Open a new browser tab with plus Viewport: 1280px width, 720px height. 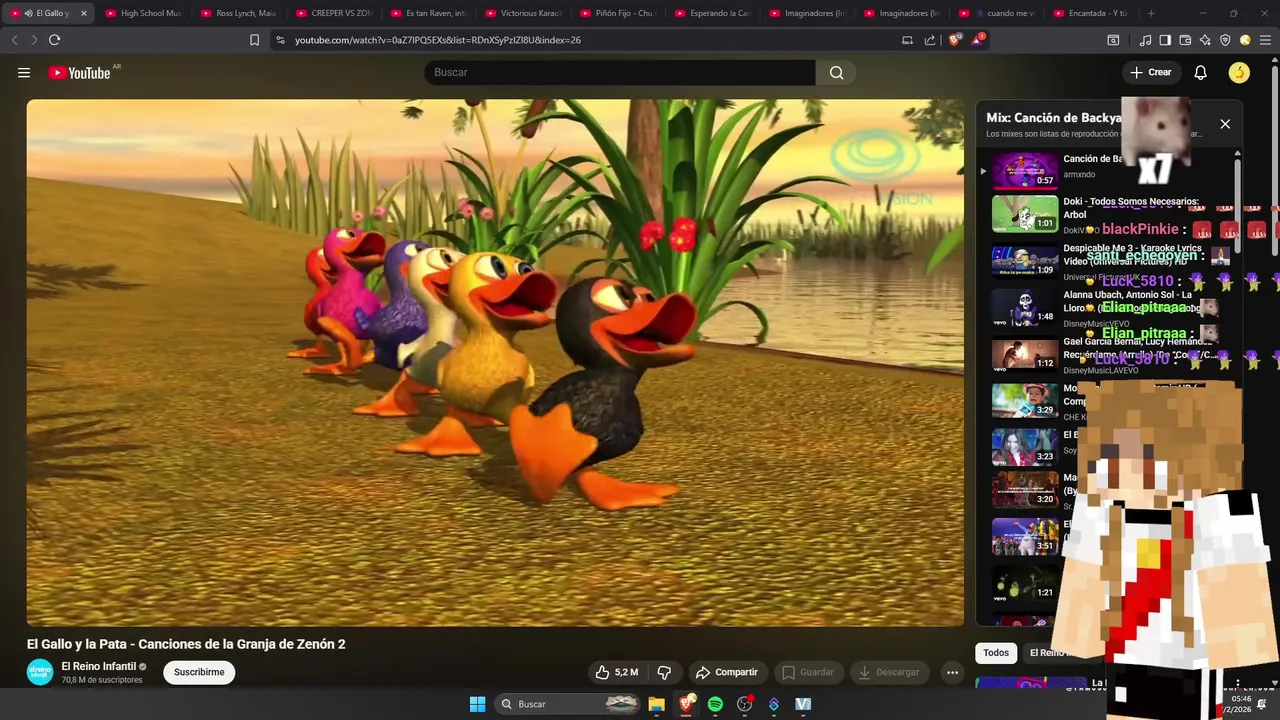[x=1151, y=13]
